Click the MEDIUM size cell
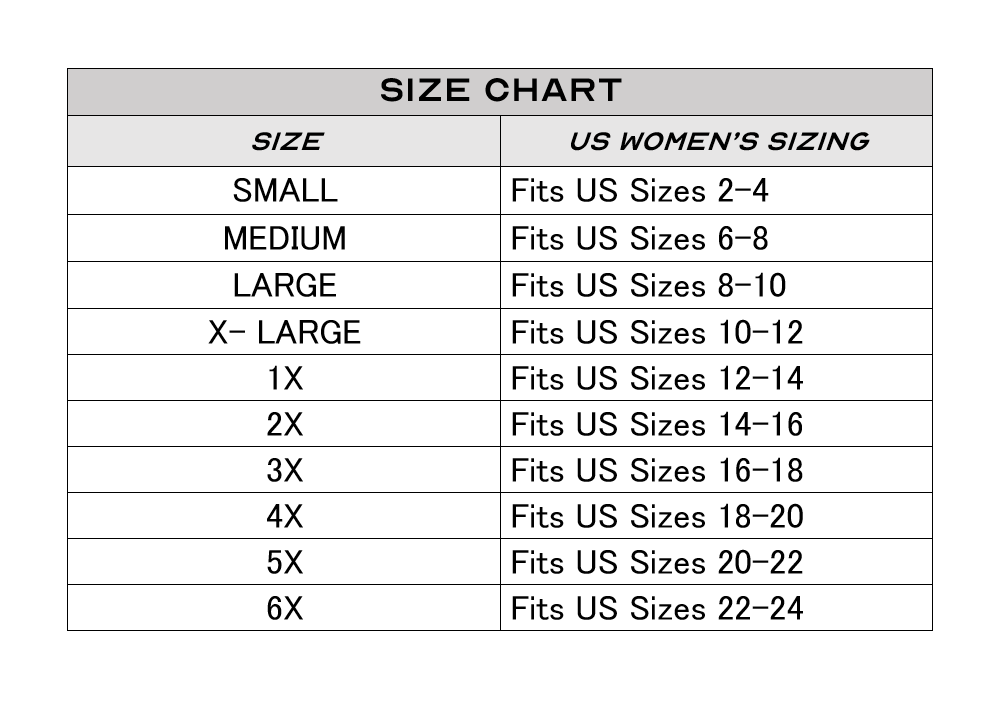 284,238
